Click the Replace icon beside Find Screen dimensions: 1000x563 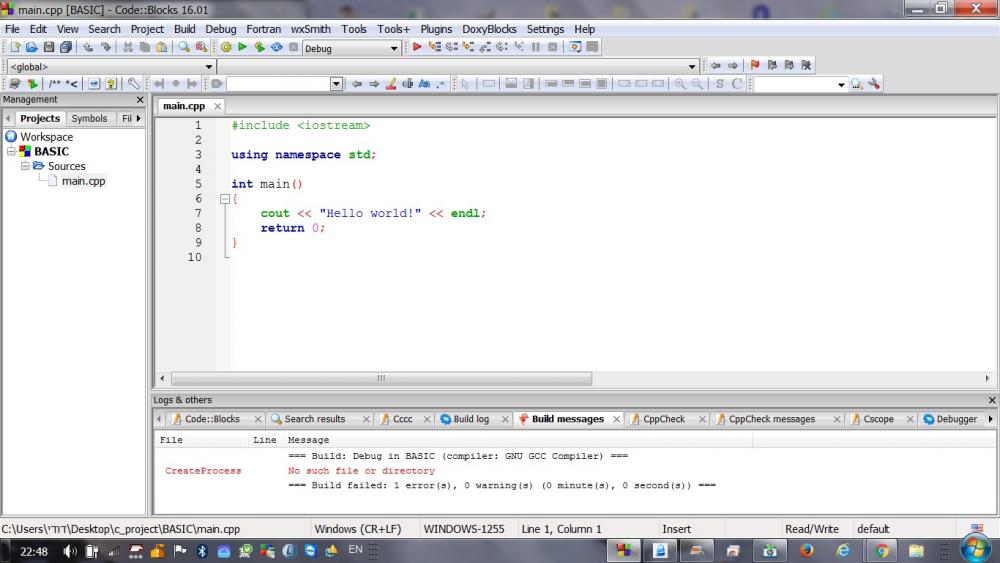click(x=201, y=47)
